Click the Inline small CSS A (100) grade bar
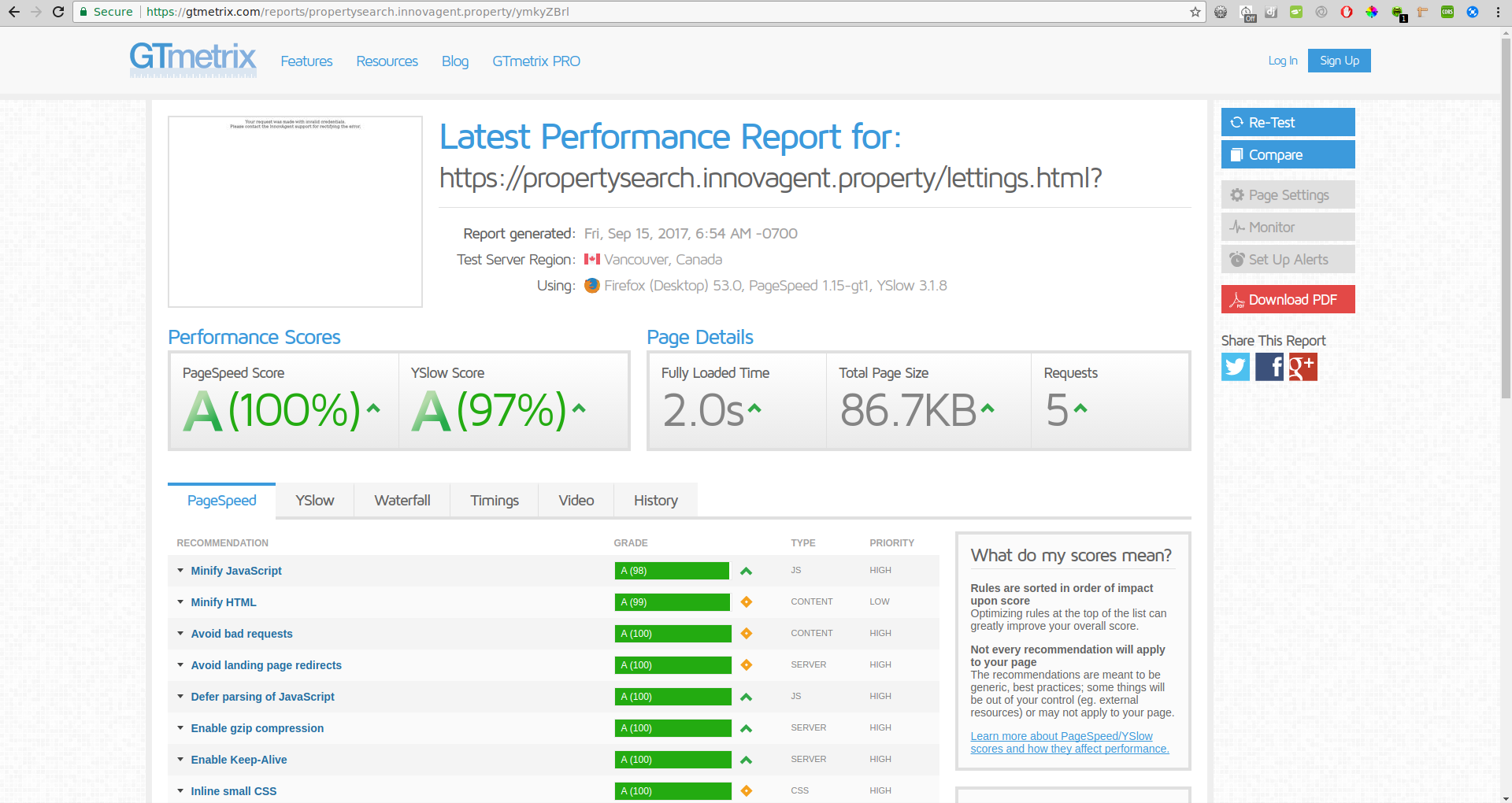Viewport: 1512px width, 803px height. [x=673, y=791]
